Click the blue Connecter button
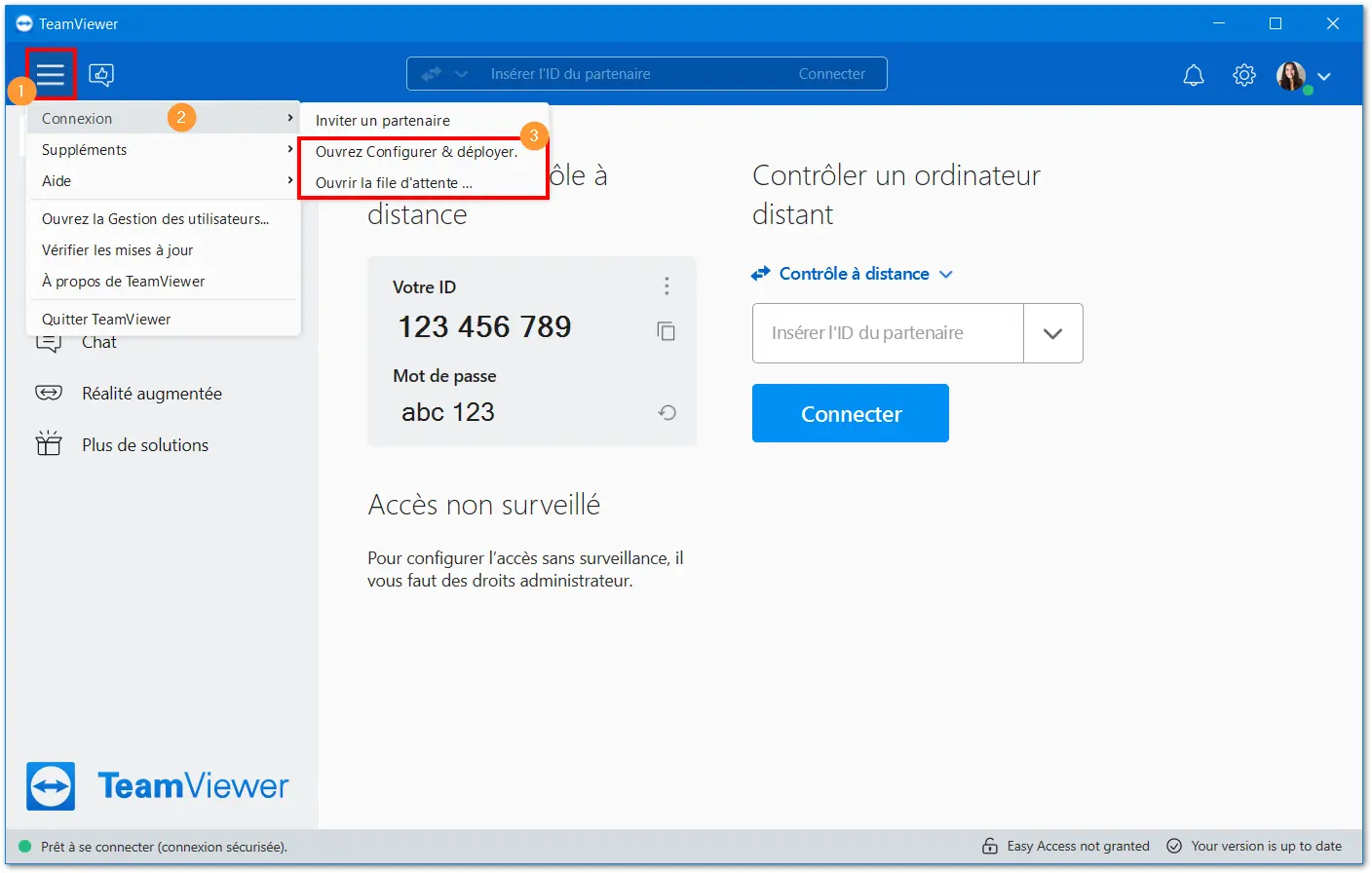Screen dimensions: 1372x873 (x=851, y=413)
